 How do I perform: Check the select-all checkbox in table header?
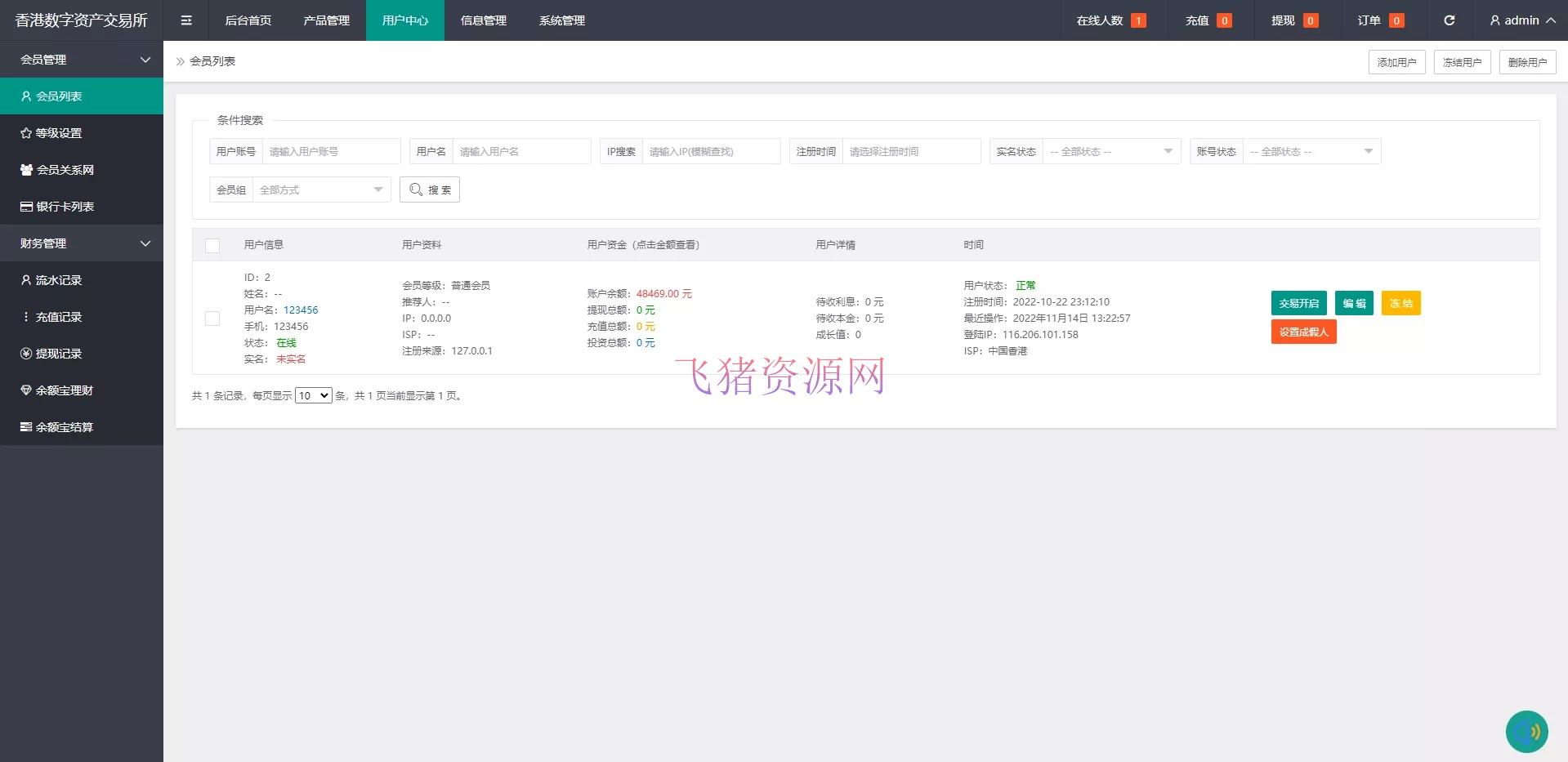point(212,245)
